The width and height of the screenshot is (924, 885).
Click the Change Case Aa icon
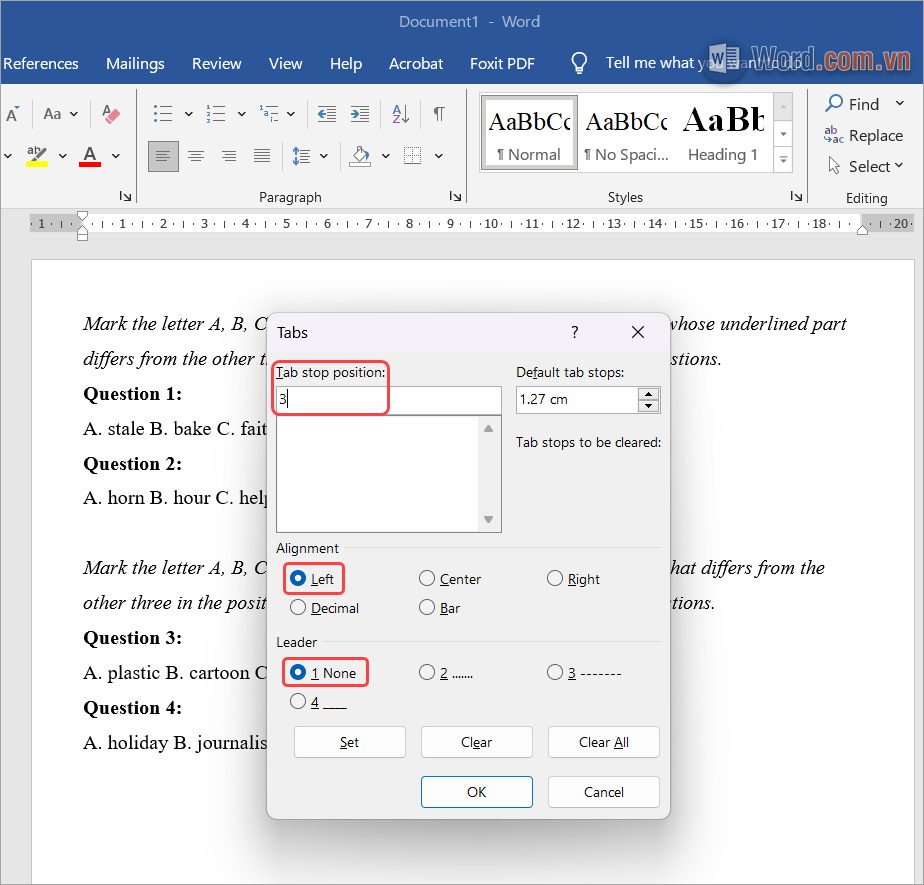[x=52, y=114]
